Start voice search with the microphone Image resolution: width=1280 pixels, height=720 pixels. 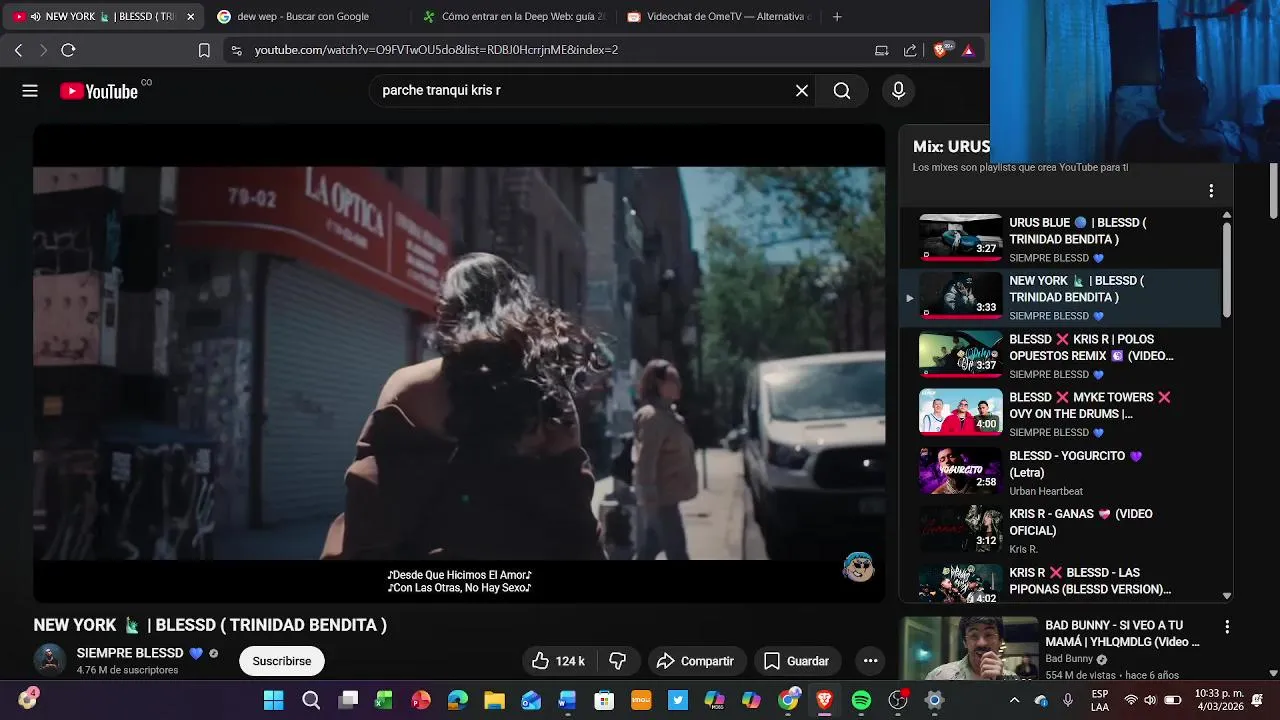point(898,91)
